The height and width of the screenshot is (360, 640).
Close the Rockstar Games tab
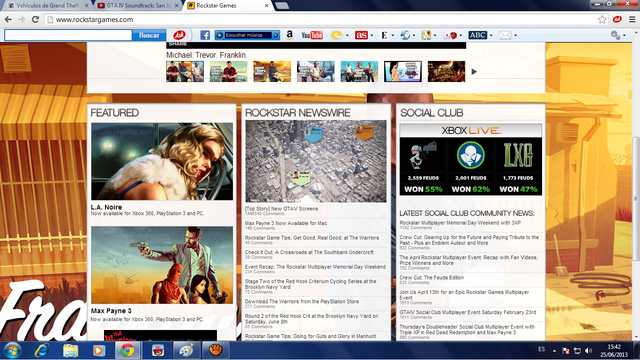coord(266,6)
